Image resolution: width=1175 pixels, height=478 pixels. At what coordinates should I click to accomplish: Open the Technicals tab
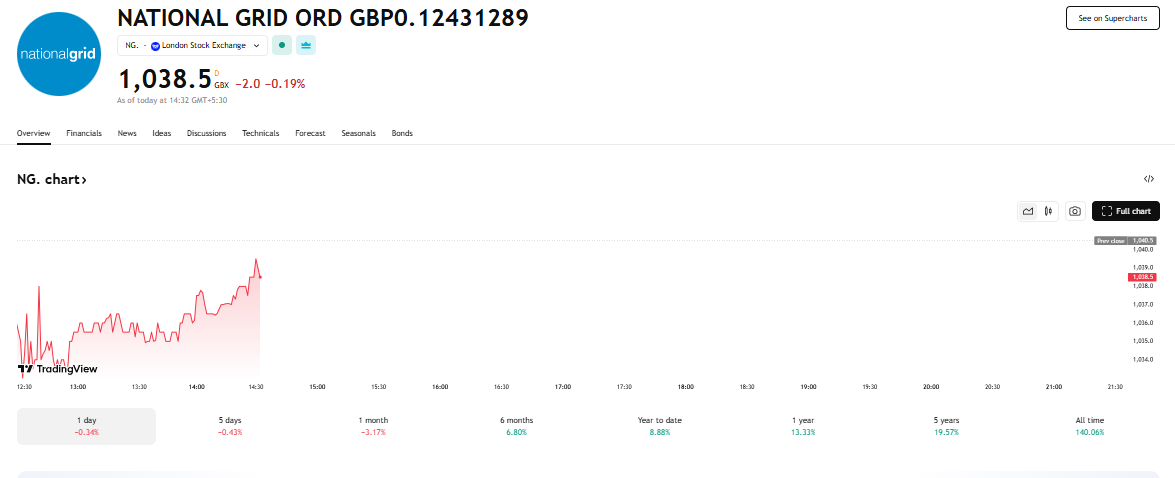point(261,133)
